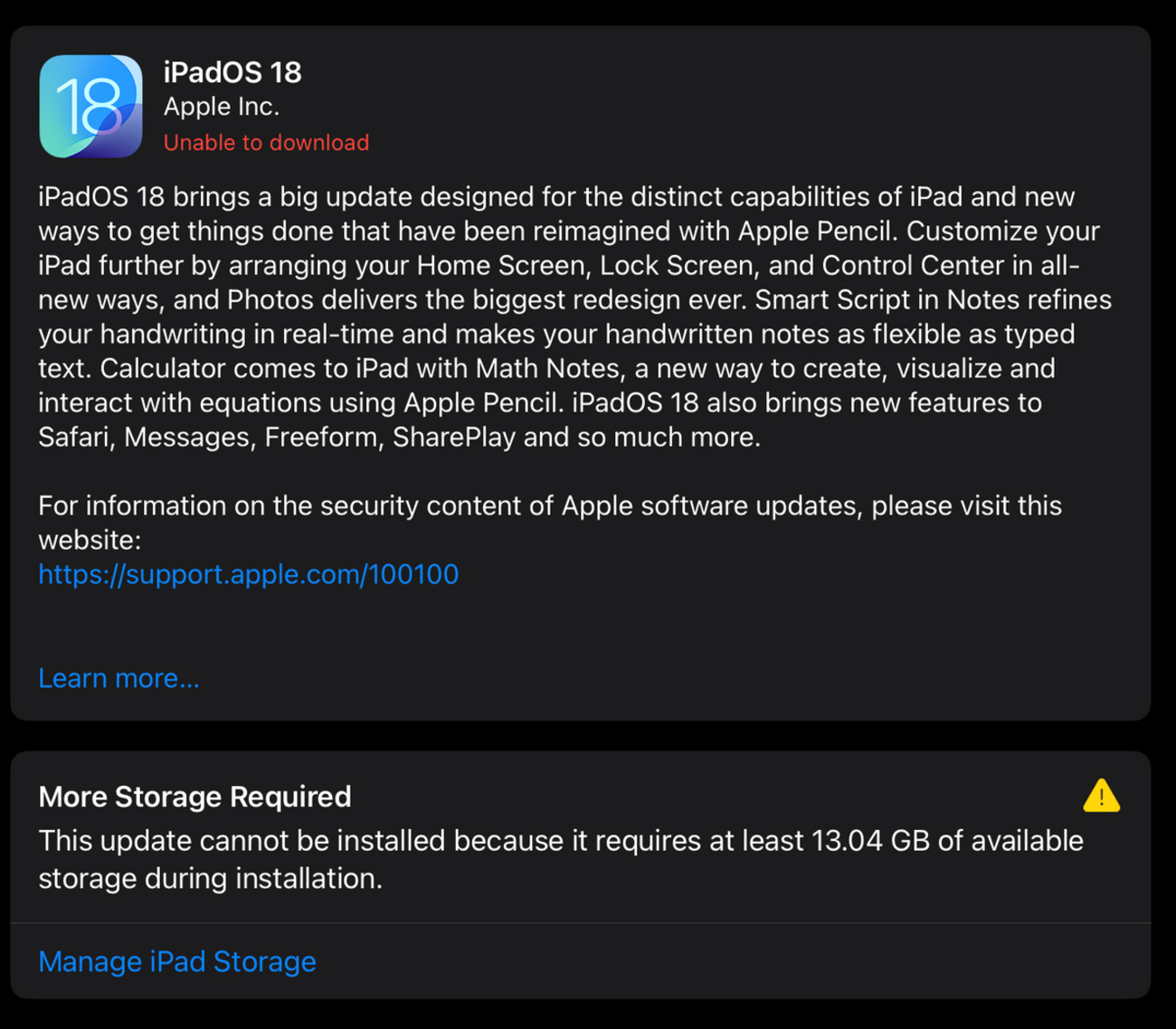1176x1029 pixels.
Task: Open the support.apple.com/100100 security link
Action: (x=248, y=574)
